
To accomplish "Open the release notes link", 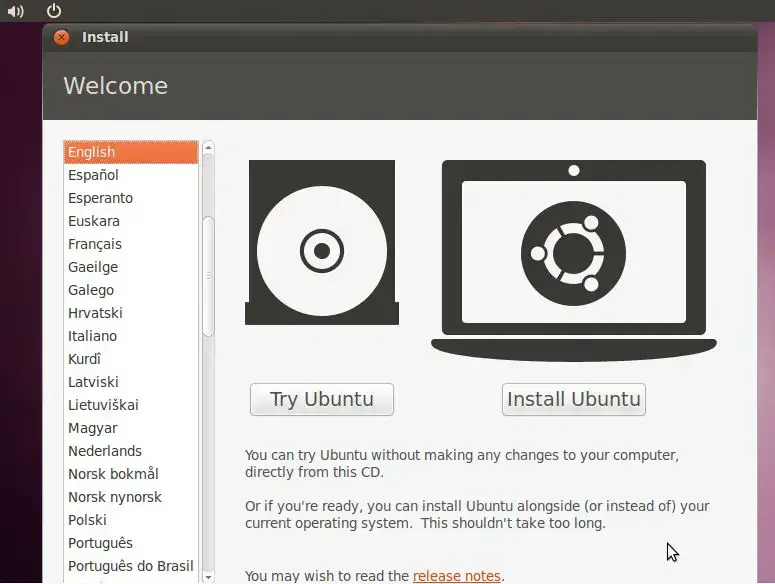I will tap(457, 576).
